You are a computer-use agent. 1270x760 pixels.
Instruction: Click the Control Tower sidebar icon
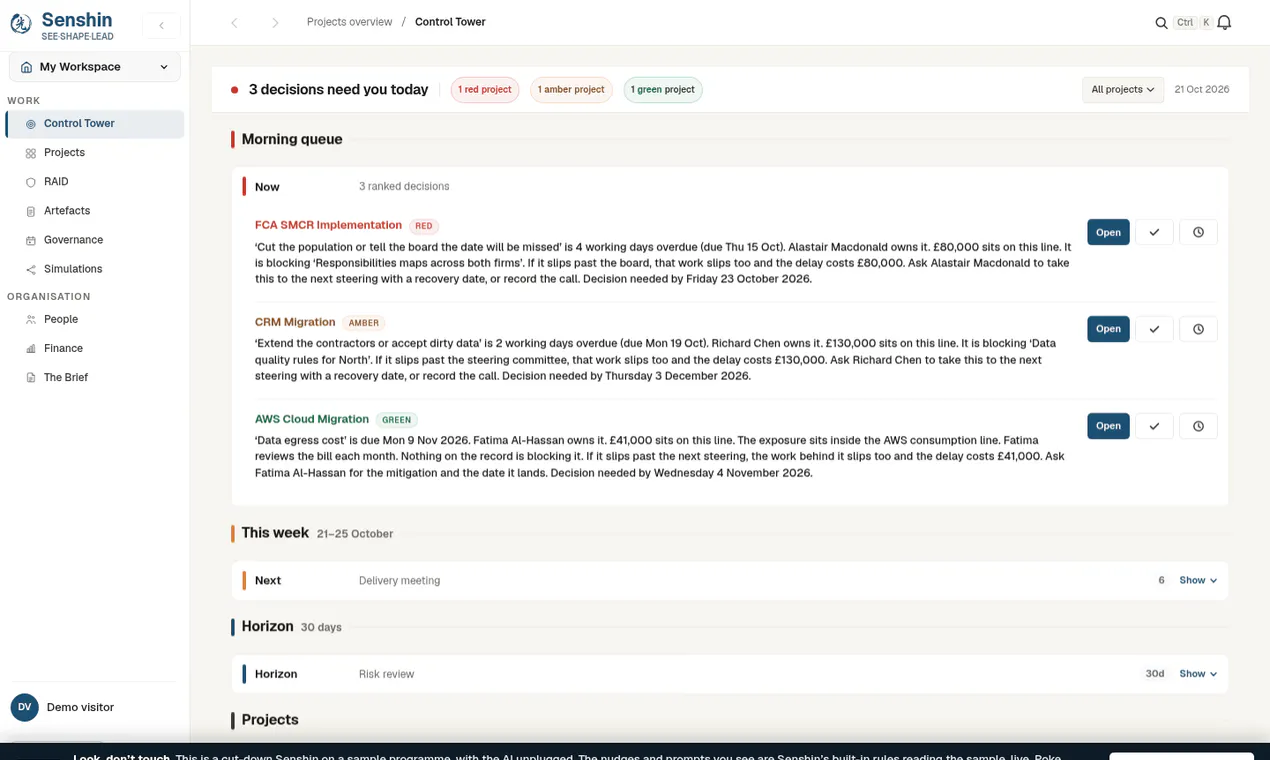pyautogui.click(x=31, y=124)
